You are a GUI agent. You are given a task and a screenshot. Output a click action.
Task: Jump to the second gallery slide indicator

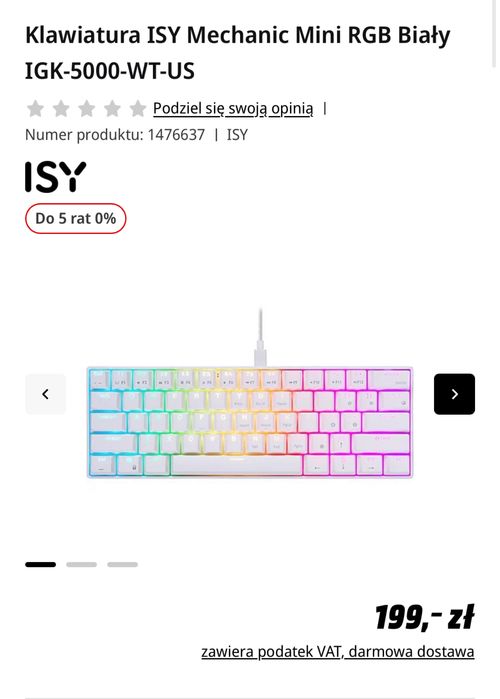point(82,564)
